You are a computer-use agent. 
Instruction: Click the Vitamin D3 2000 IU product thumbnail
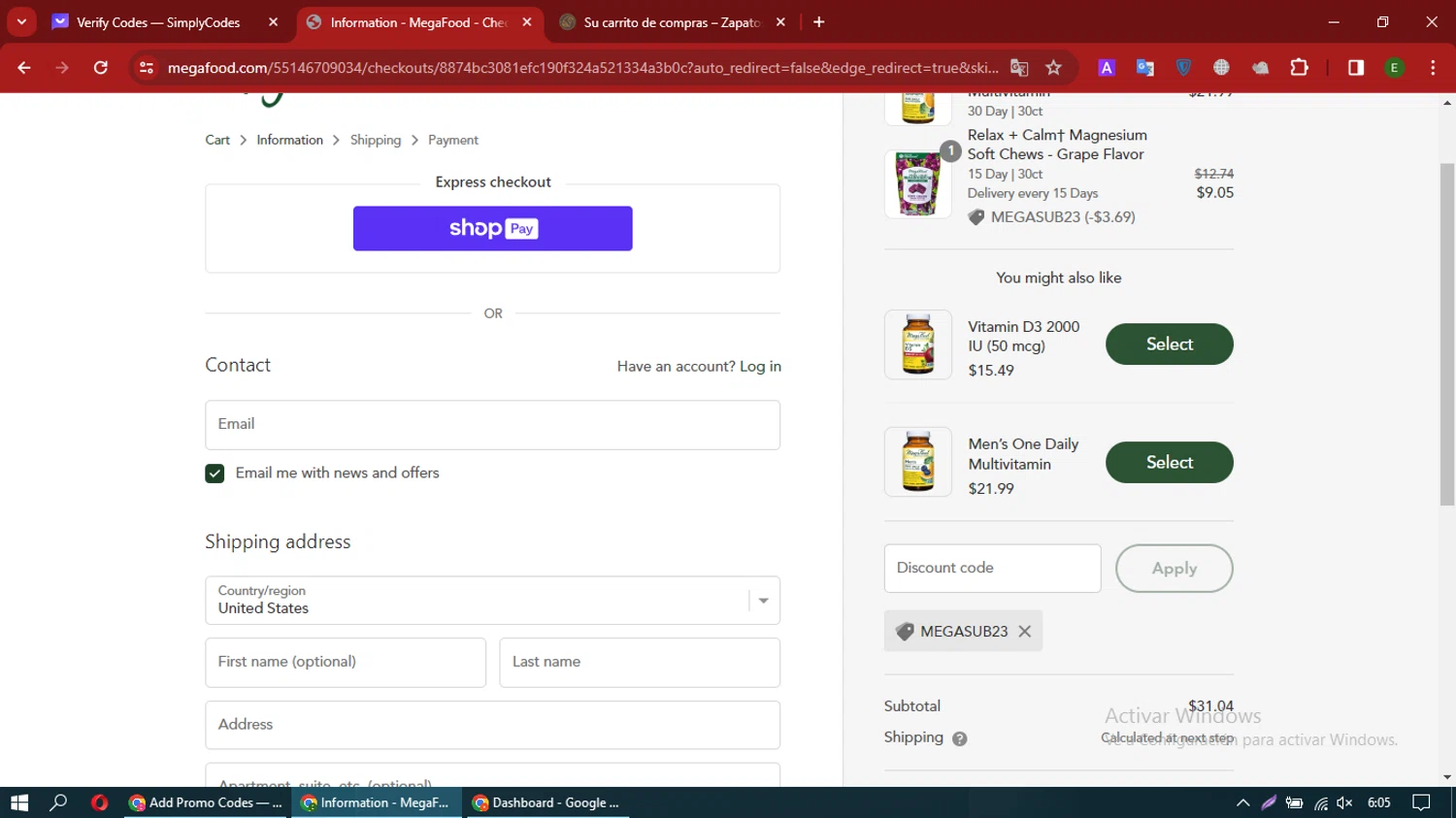click(918, 344)
